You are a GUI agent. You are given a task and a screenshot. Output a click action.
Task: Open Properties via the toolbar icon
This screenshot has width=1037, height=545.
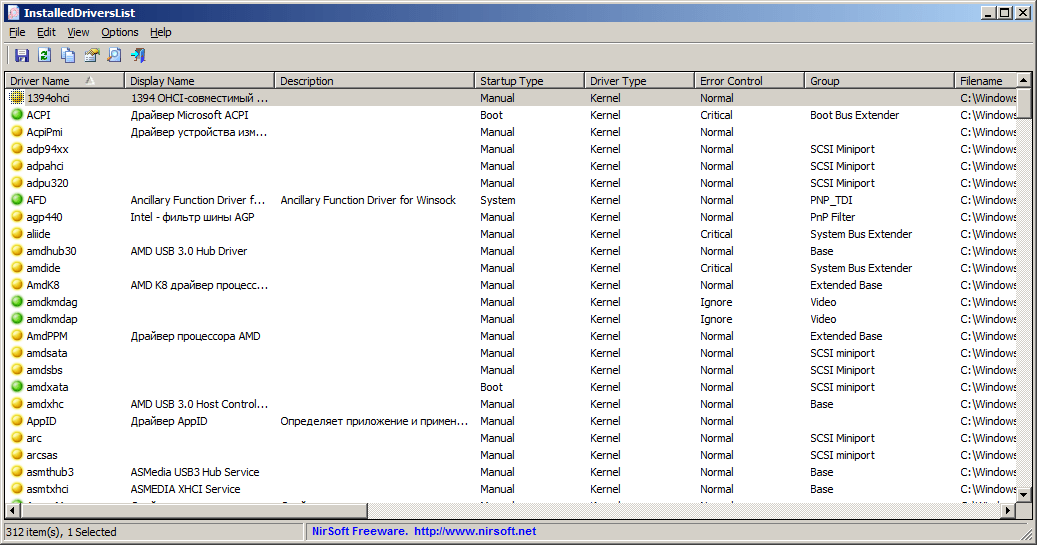[92, 56]
